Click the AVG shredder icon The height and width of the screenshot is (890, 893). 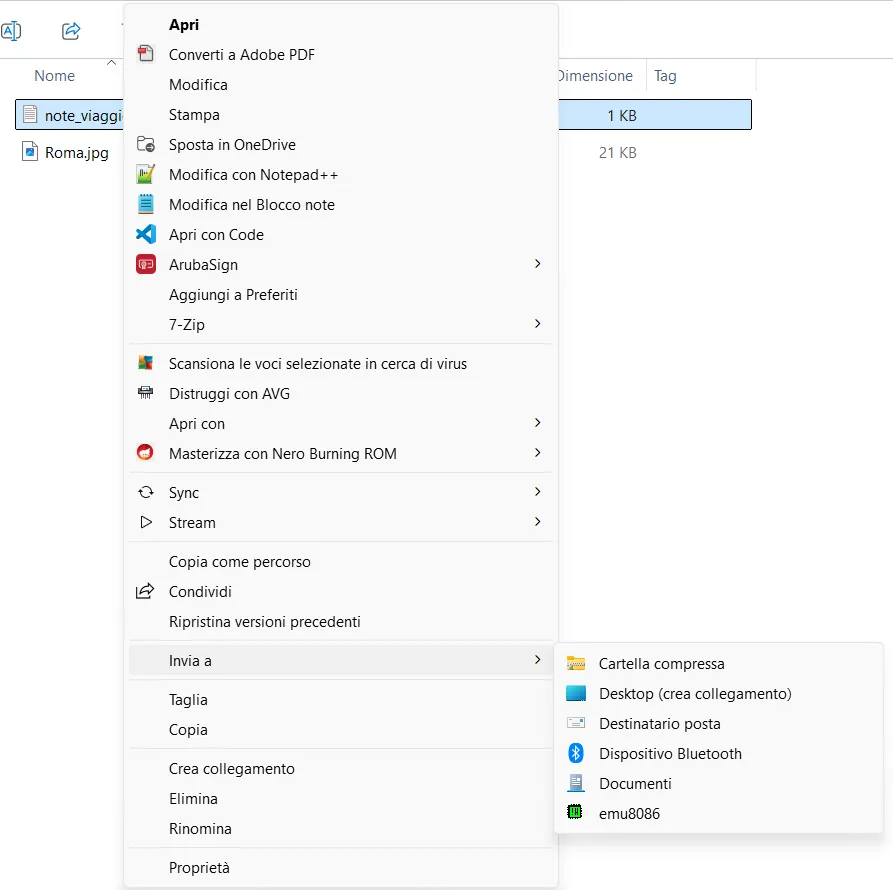[146, 392]
